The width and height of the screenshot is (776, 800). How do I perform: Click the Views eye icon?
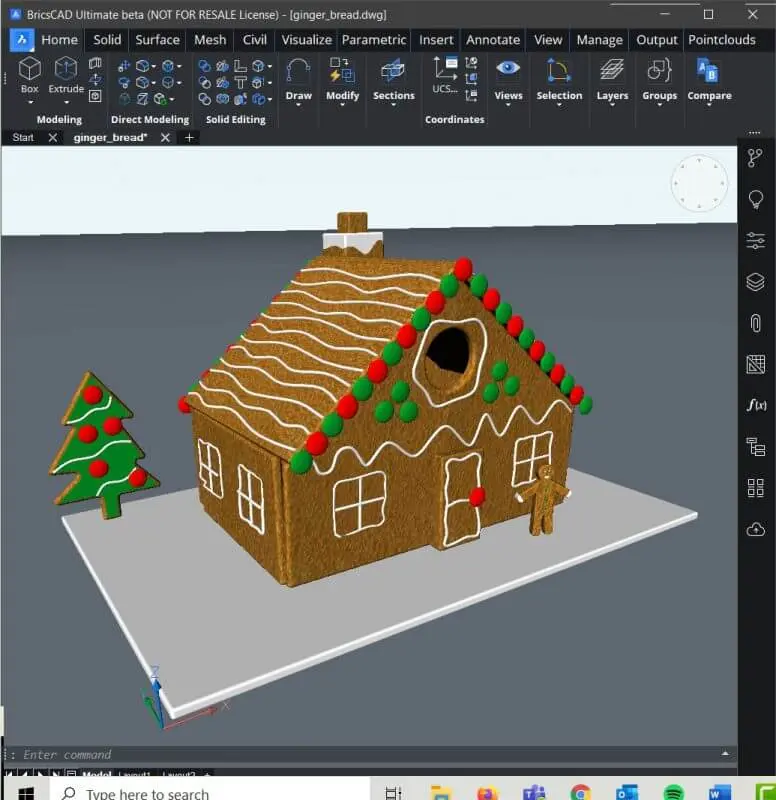click(x=508, y=68)
